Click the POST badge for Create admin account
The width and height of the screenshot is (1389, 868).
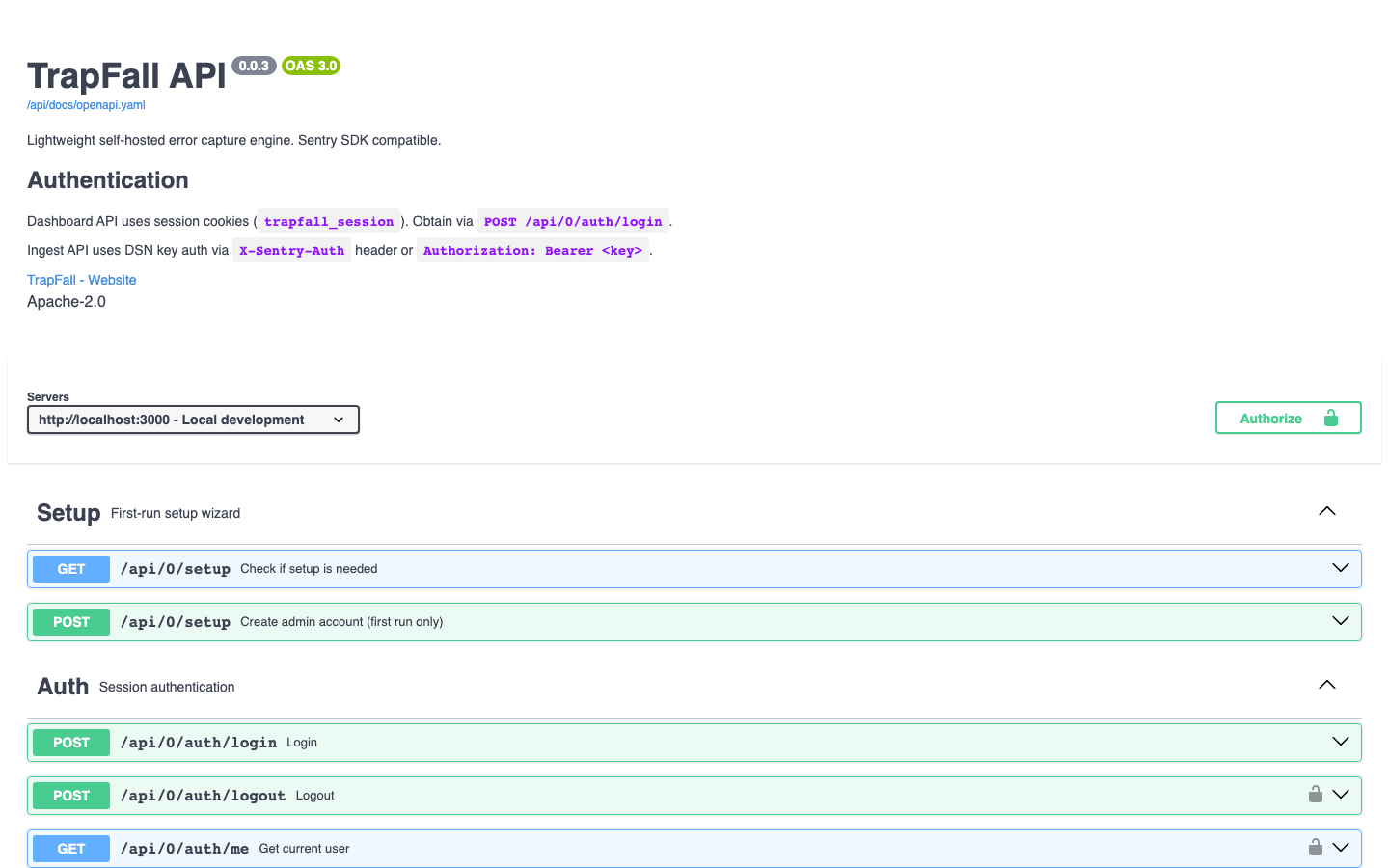pyautogui.click(x=71, y=622)
